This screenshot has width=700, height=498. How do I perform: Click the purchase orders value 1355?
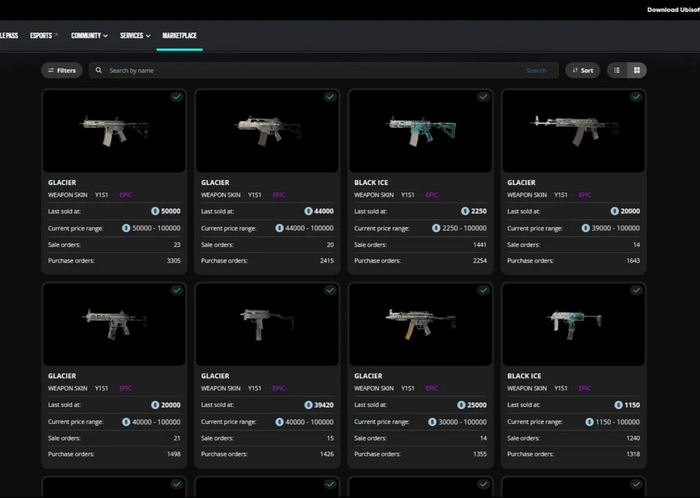(480, 454)
